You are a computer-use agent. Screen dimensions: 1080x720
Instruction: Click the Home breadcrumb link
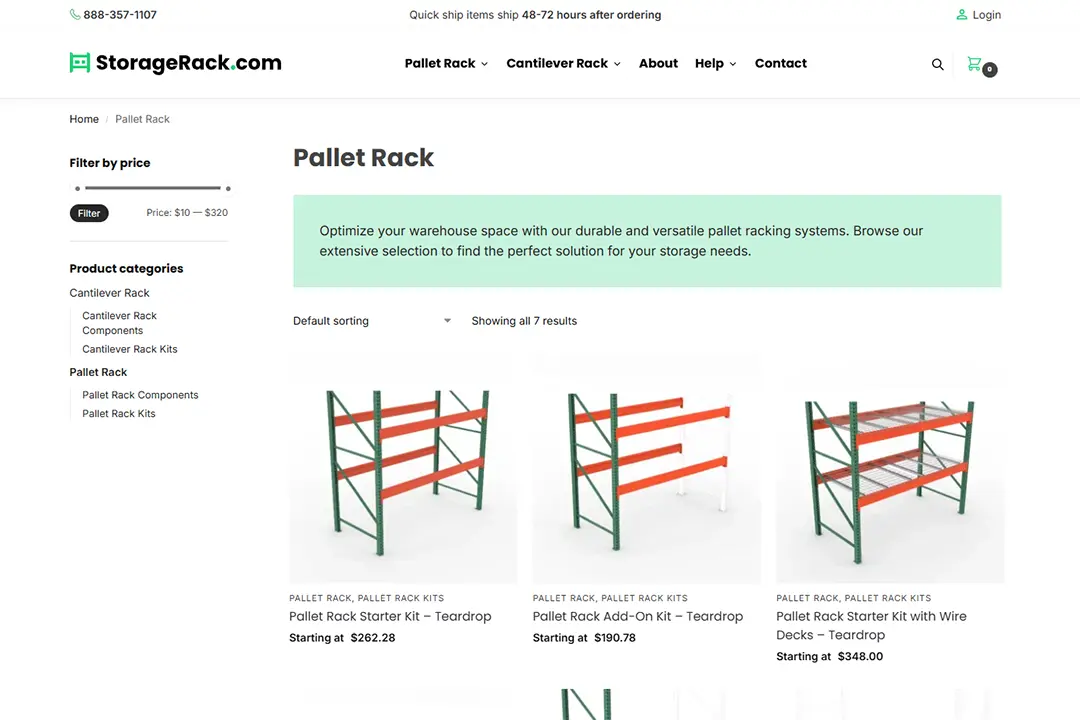pos(84,119)
